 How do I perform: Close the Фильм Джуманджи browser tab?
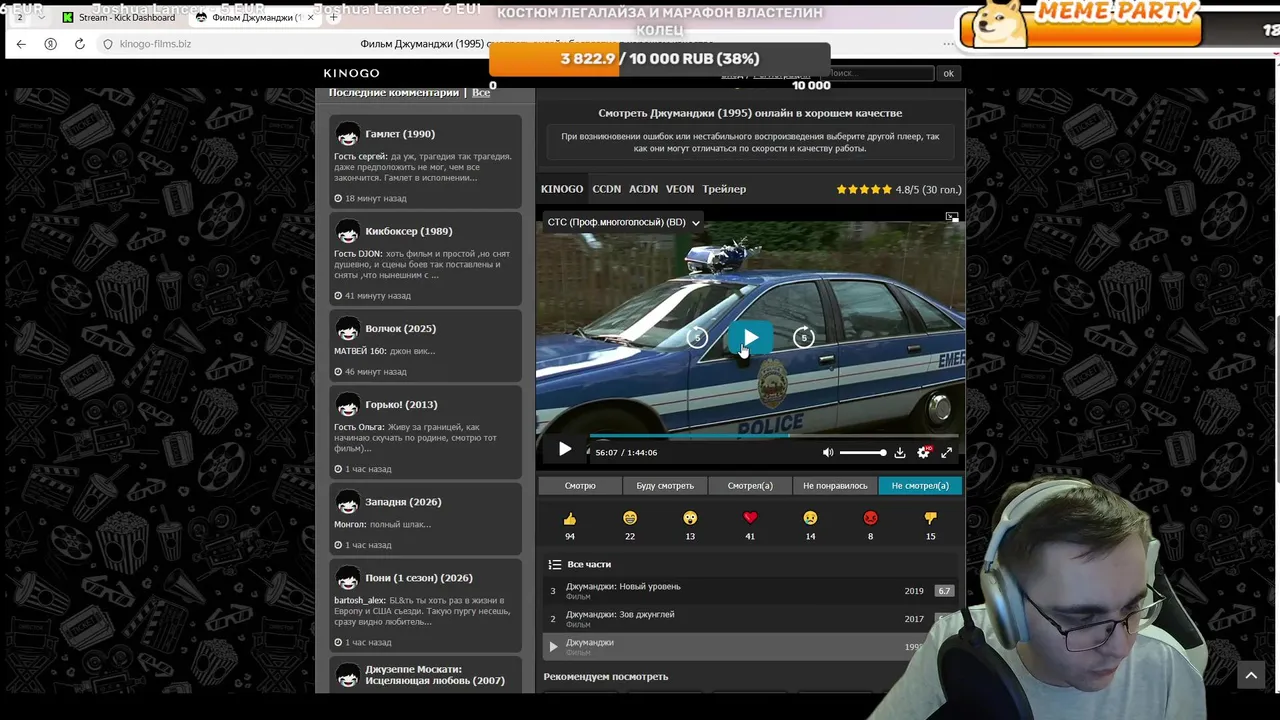[x=311, y=17]
